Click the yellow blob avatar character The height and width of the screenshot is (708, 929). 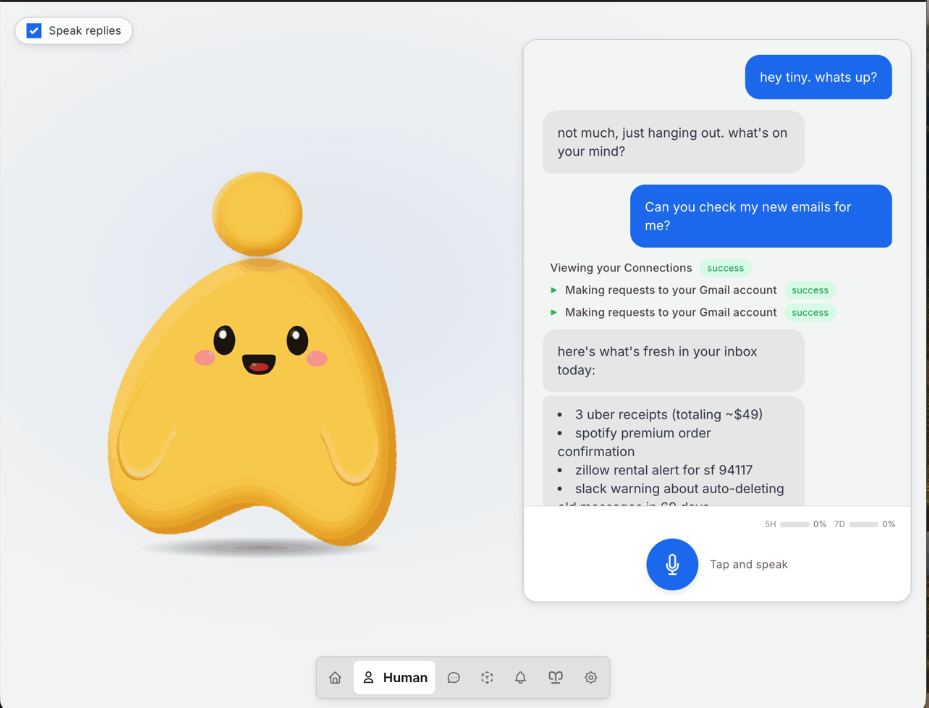[253, 361]
